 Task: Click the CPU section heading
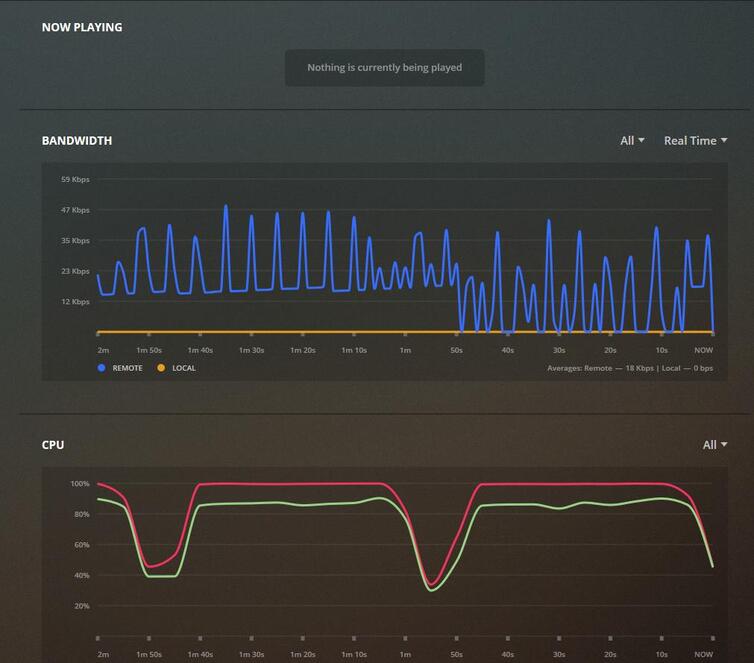coord(53,445)
